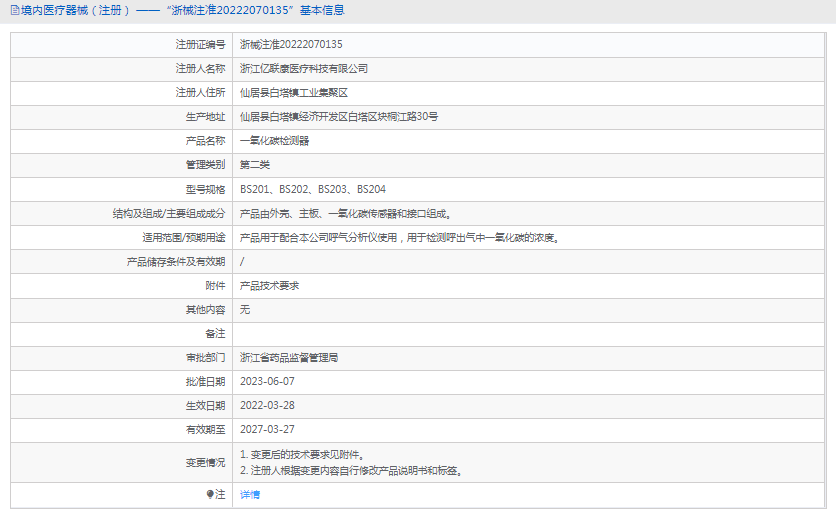Image resolution: width=836 pixels, height=517 pixels.
Task: Click the 生效日期 label
Action: point(205,406)
